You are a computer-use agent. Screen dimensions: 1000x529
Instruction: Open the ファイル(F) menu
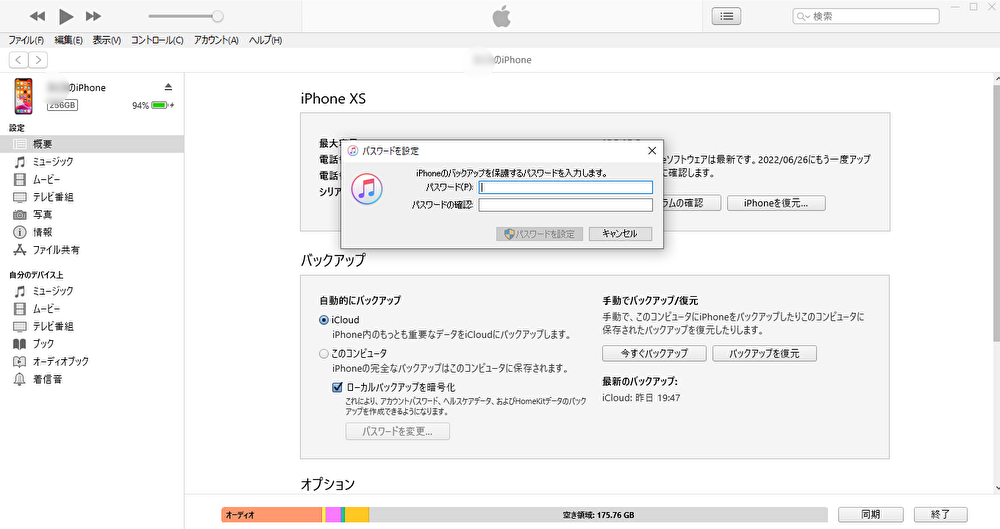click(x=26, y=40)
